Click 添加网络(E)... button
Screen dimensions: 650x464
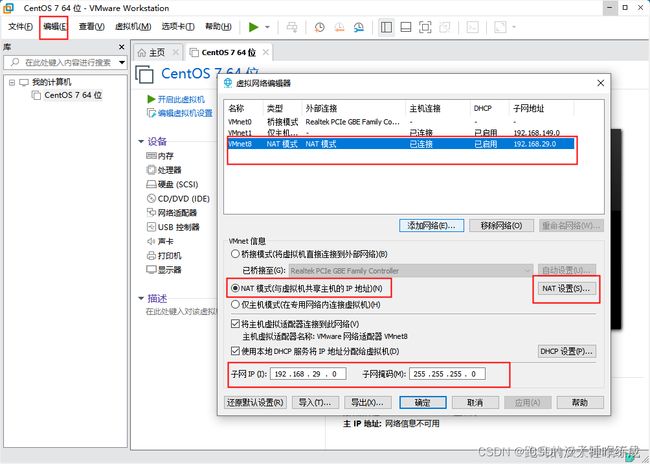pyautogui.click(x=432, y=226)
